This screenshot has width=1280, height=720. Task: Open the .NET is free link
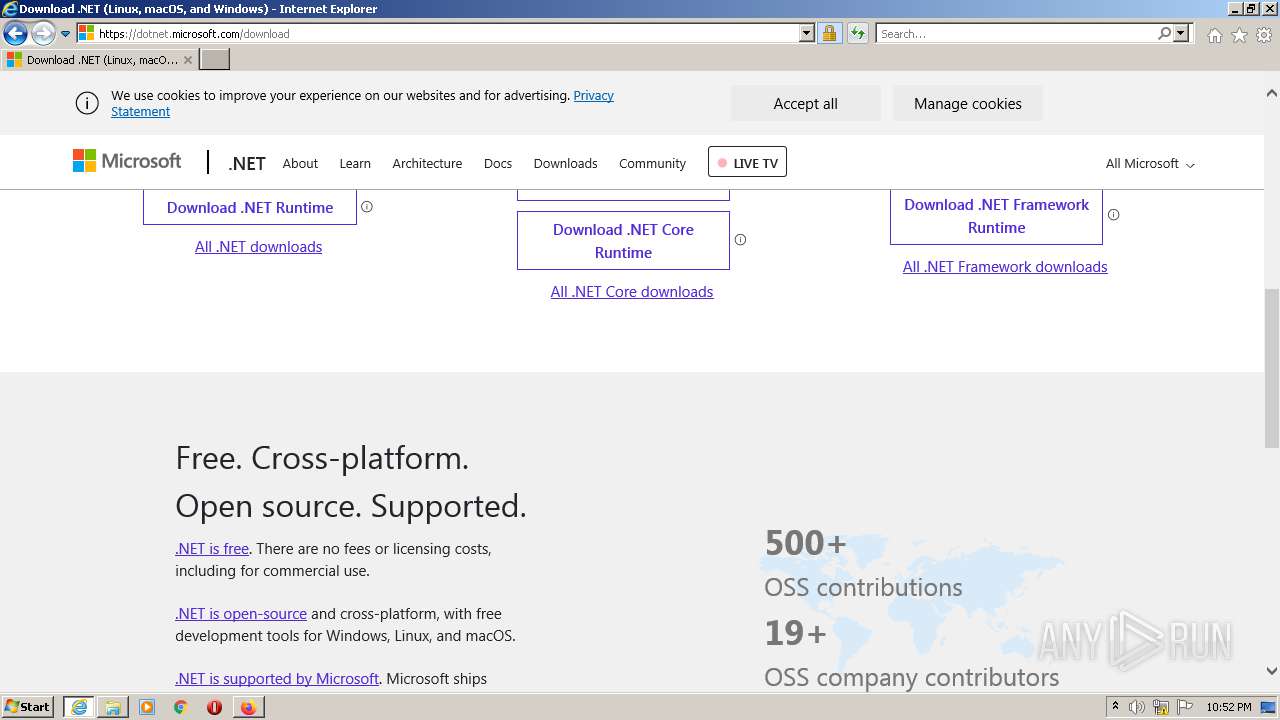click(x=212, y=549)
